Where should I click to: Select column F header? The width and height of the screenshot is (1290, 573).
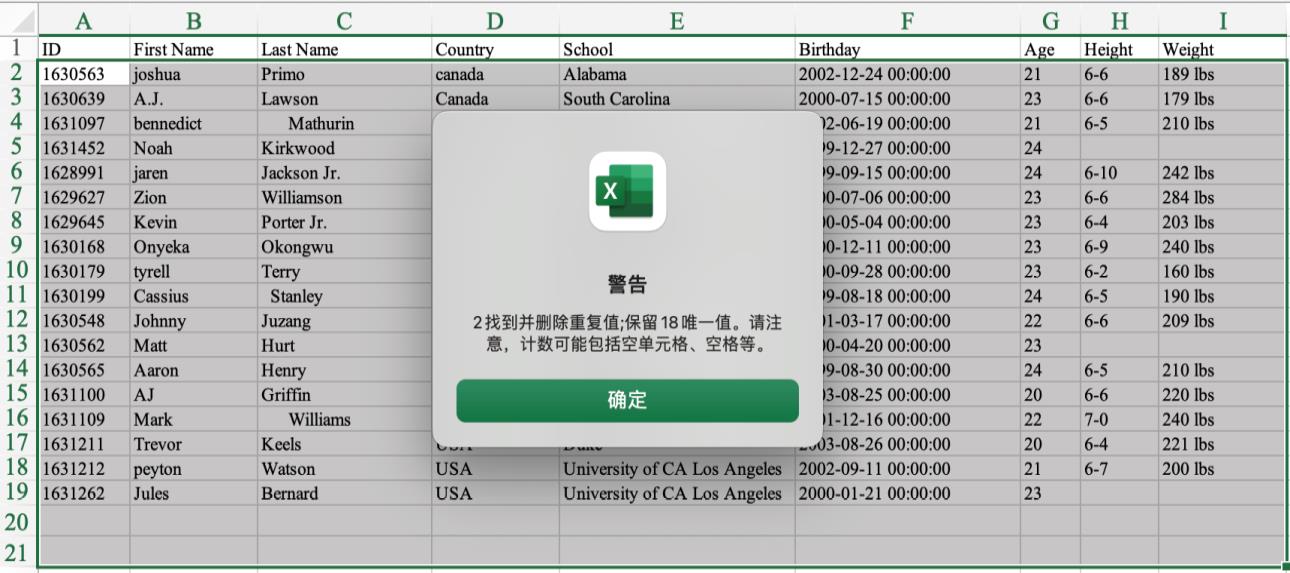(x=907, y=21)
